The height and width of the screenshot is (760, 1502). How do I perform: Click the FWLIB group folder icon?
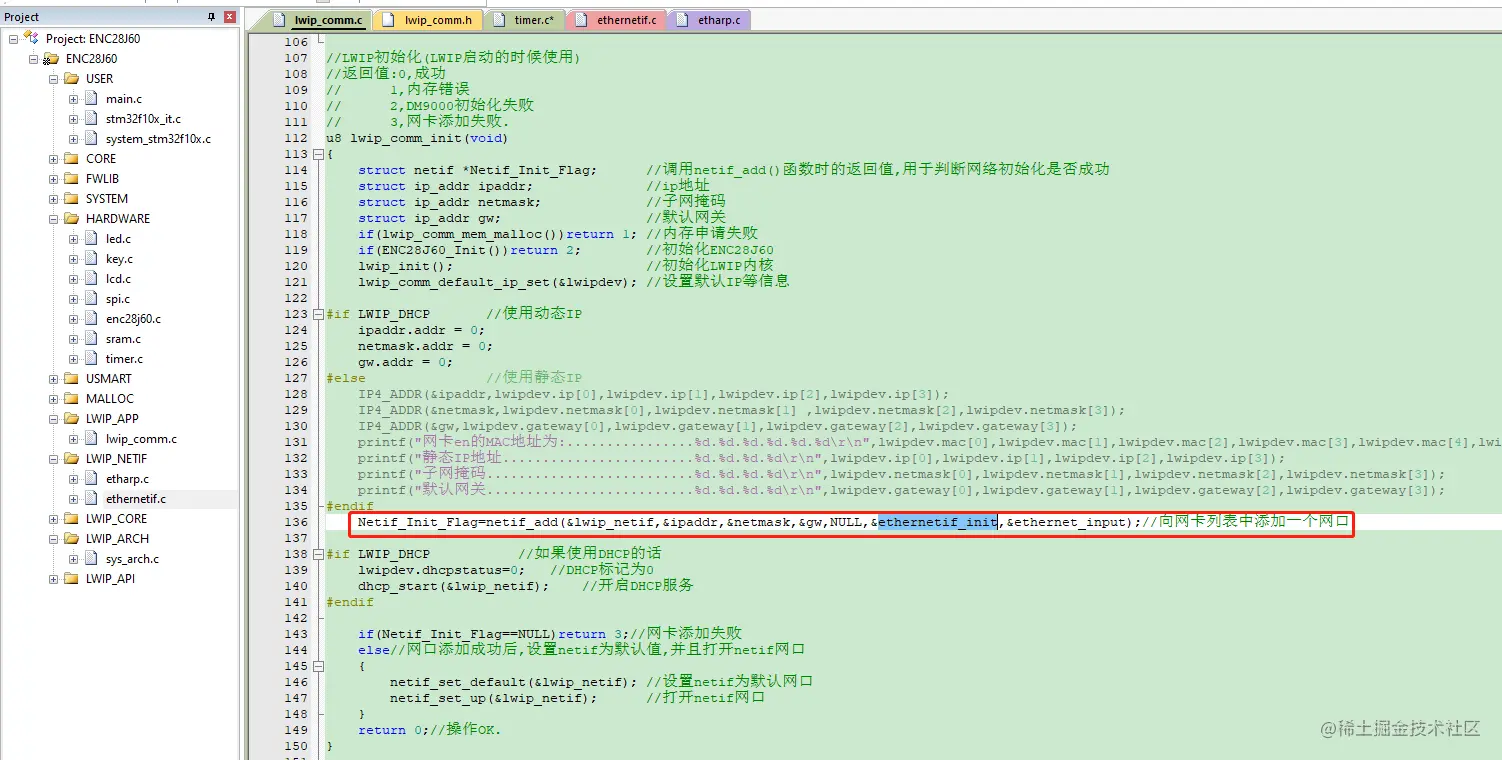click(x=71, y=179)
